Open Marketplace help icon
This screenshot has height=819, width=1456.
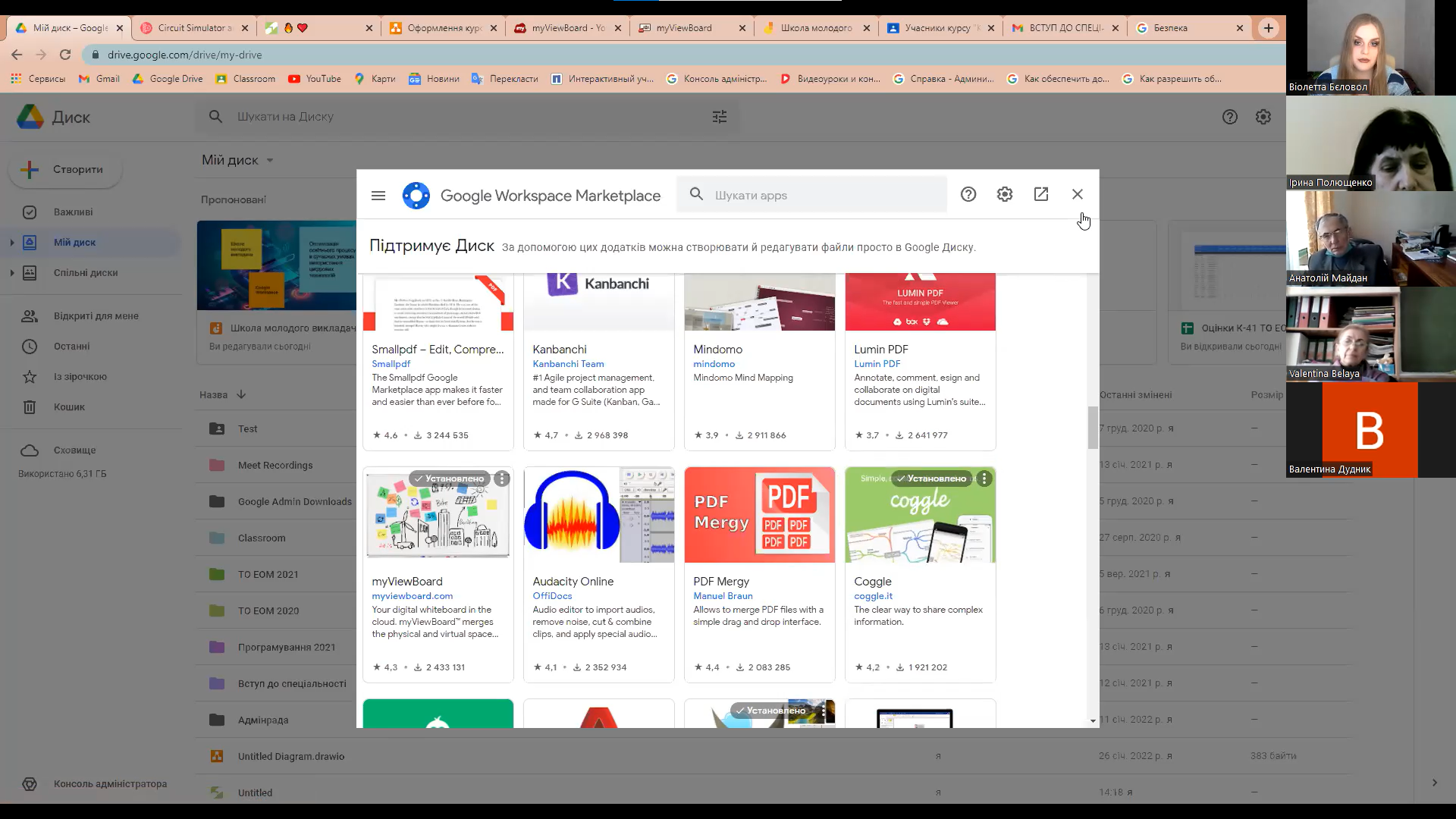968,195
